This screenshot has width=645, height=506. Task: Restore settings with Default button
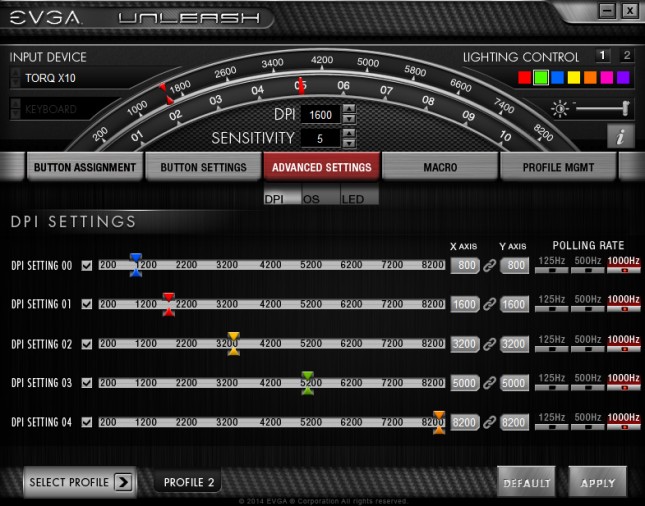(527, 483)
